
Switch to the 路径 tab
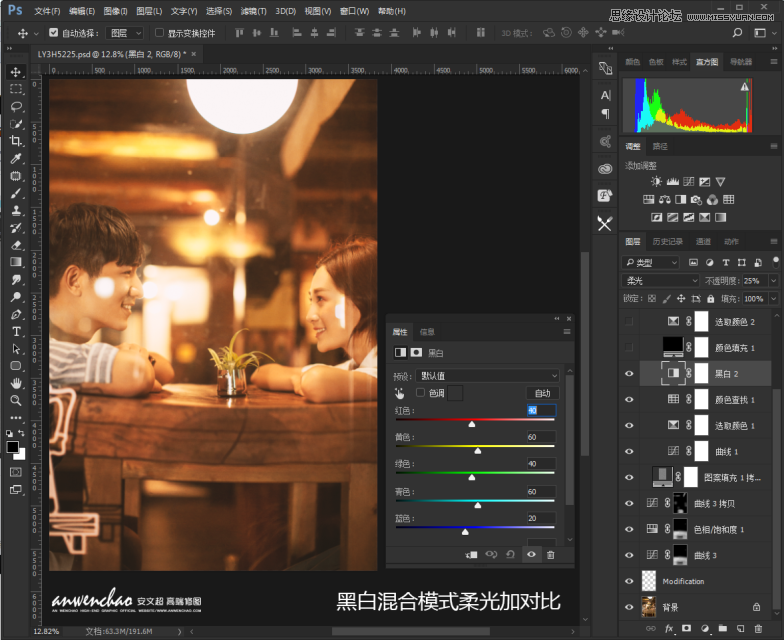click(x=660, y=146)
